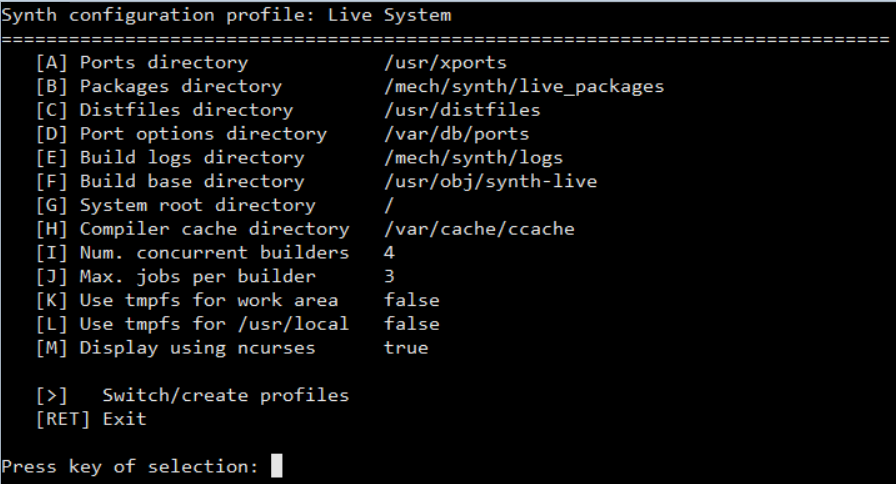Choose the [D] Port options directory entry

coord(180,134)
